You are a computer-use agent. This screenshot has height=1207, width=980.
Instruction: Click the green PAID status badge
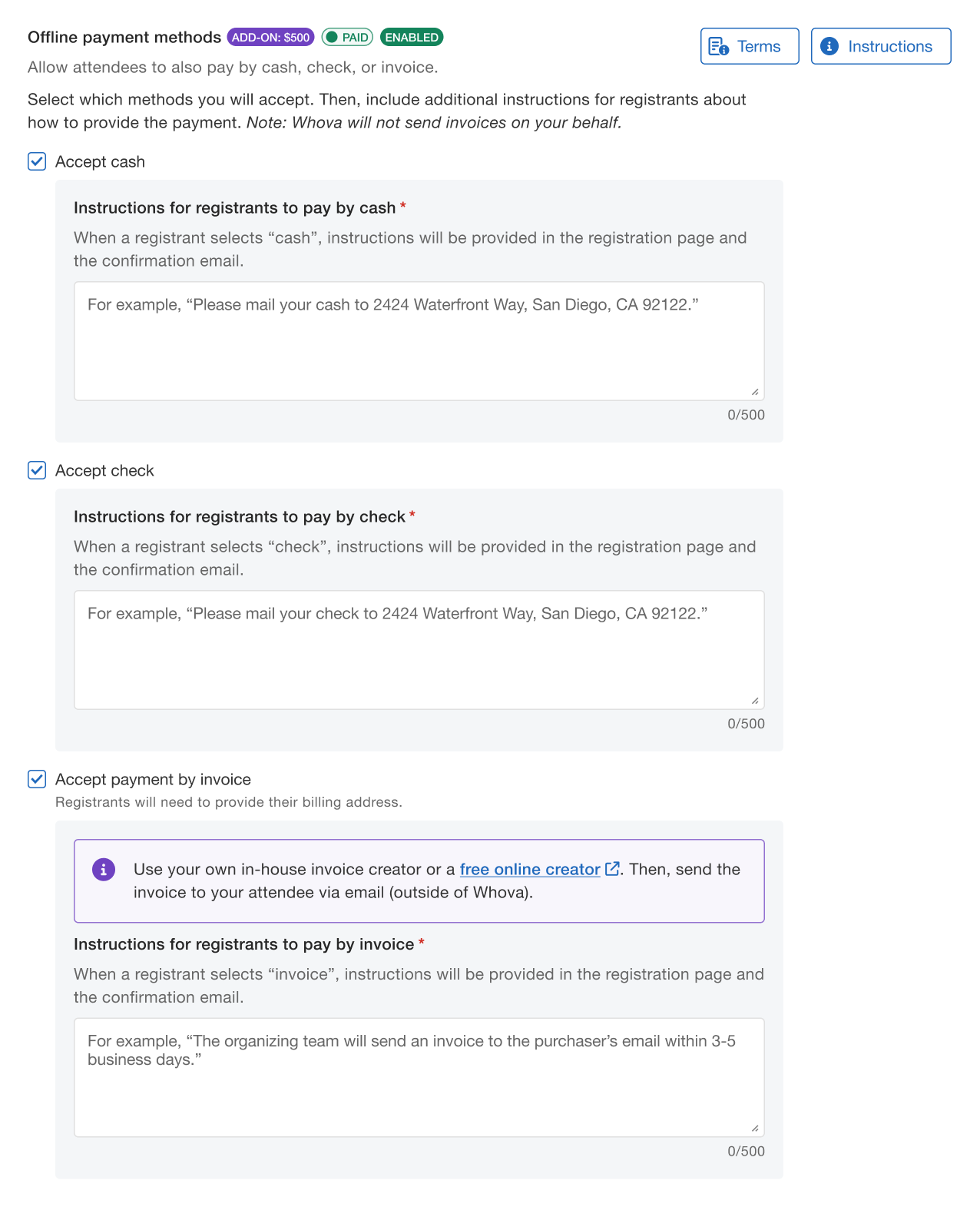click(x=347, y=37)
